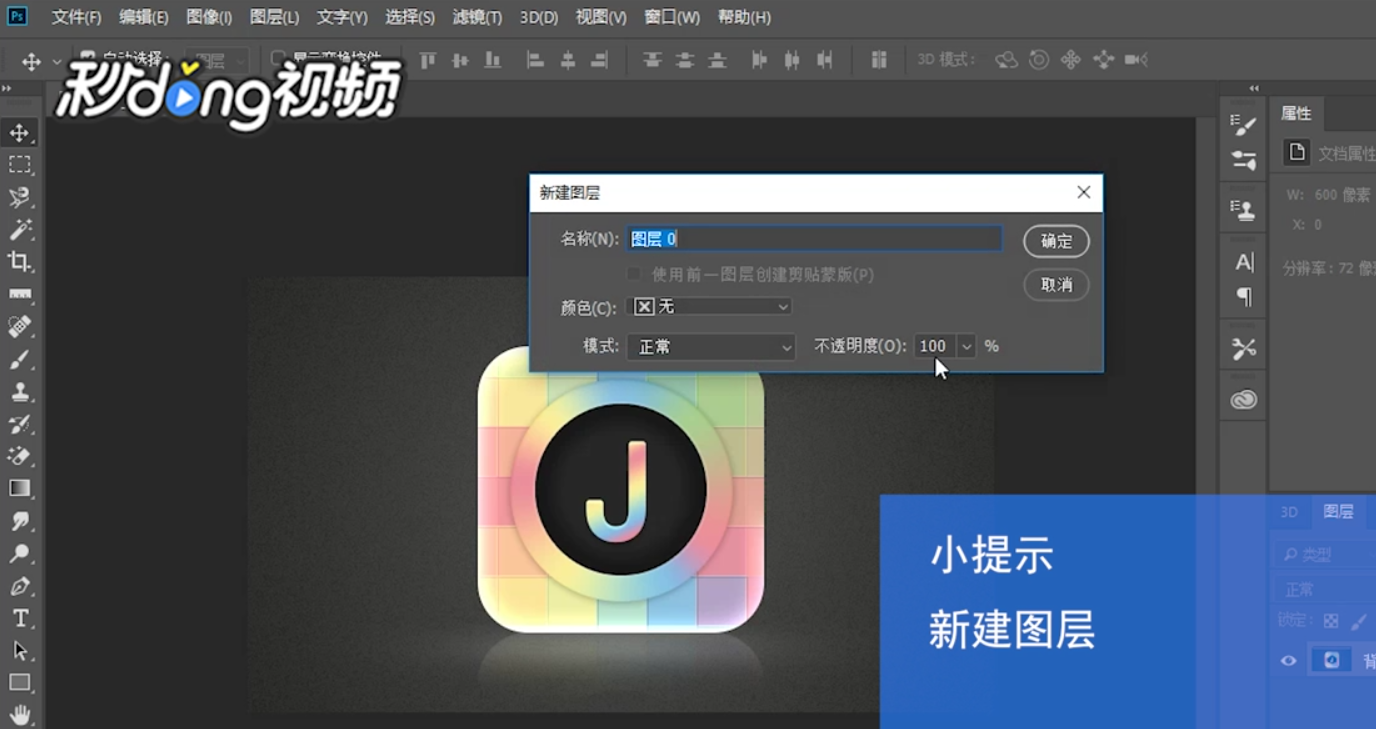The width and height of the screenshot is (1376, 729).
Task: Open the Move tool preset dropdown arrow
Action: tap(56, 62)
